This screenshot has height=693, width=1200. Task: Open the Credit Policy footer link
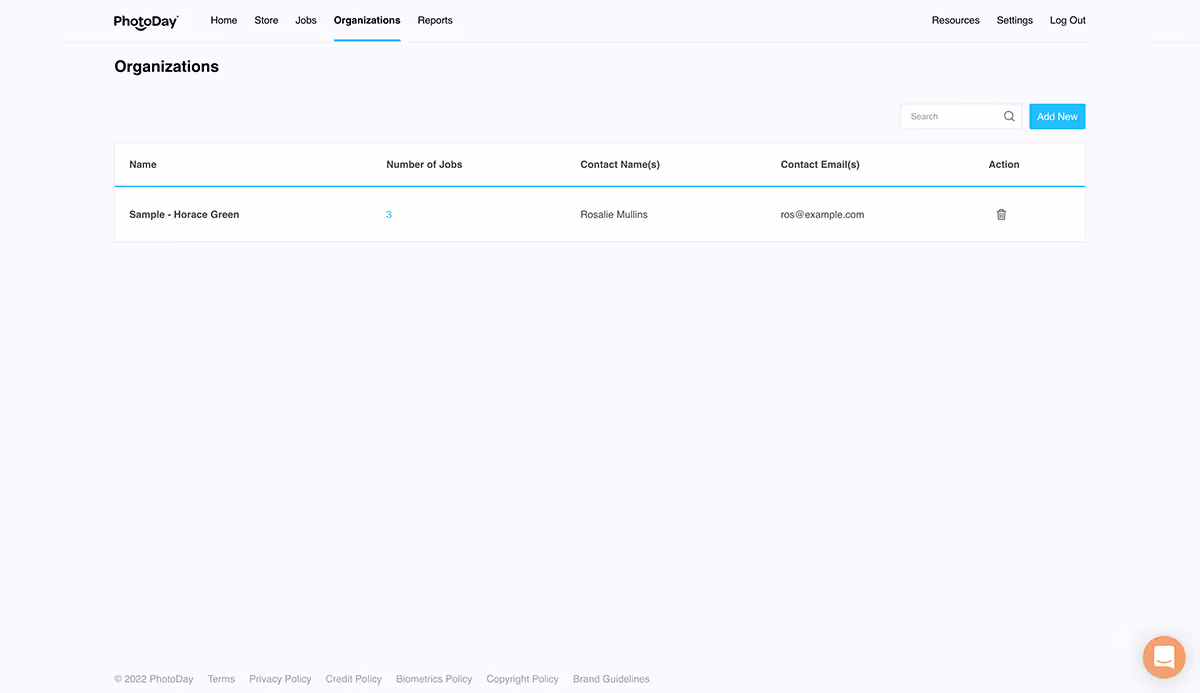point(354,679)
